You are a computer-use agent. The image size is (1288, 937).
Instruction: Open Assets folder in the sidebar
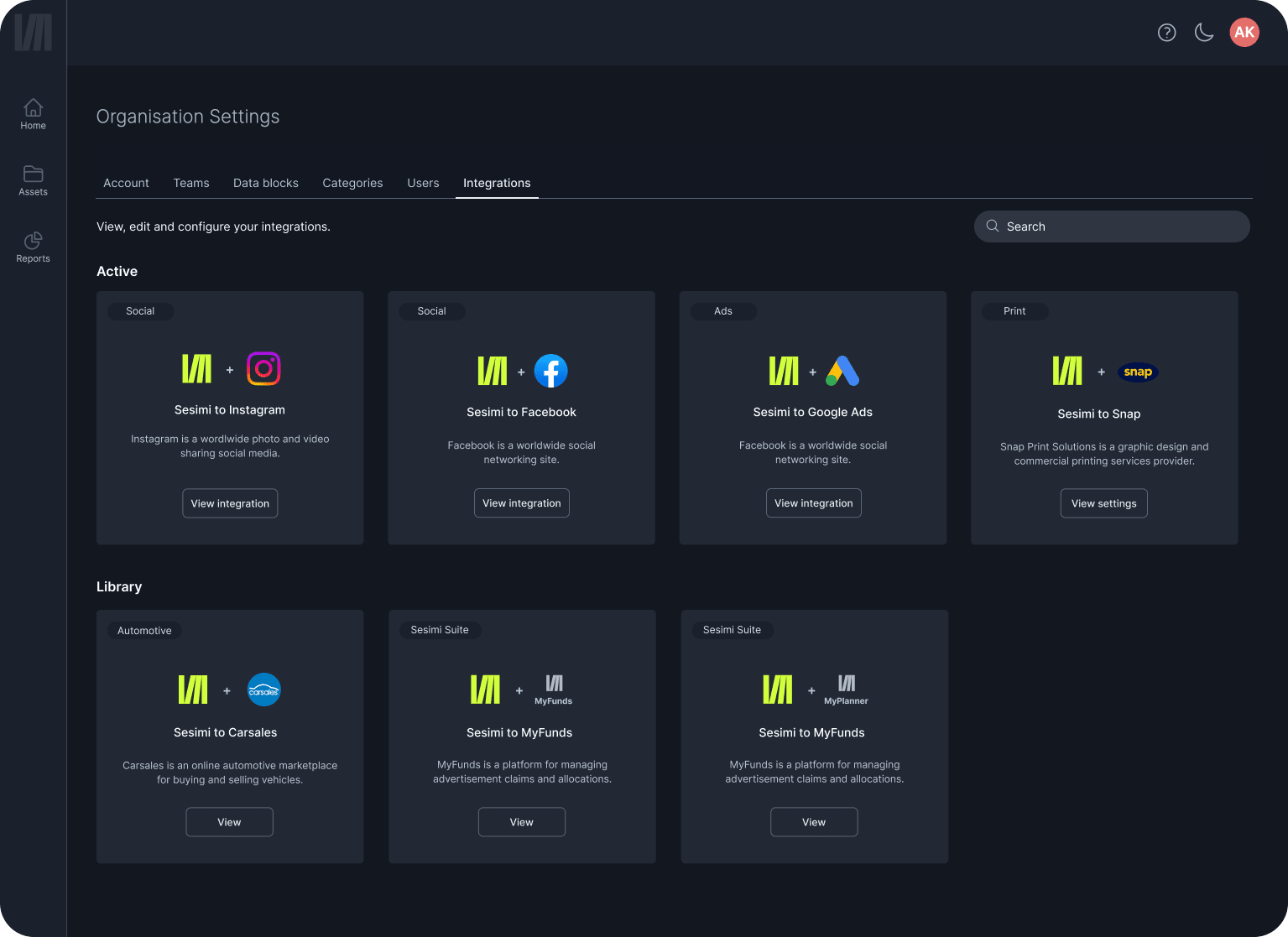pyautogui.click(x=33, y=180)
